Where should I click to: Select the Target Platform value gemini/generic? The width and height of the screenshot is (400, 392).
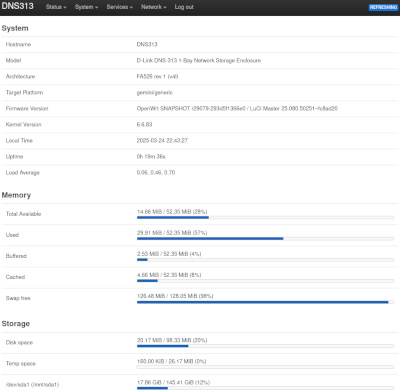click(155, 92)
